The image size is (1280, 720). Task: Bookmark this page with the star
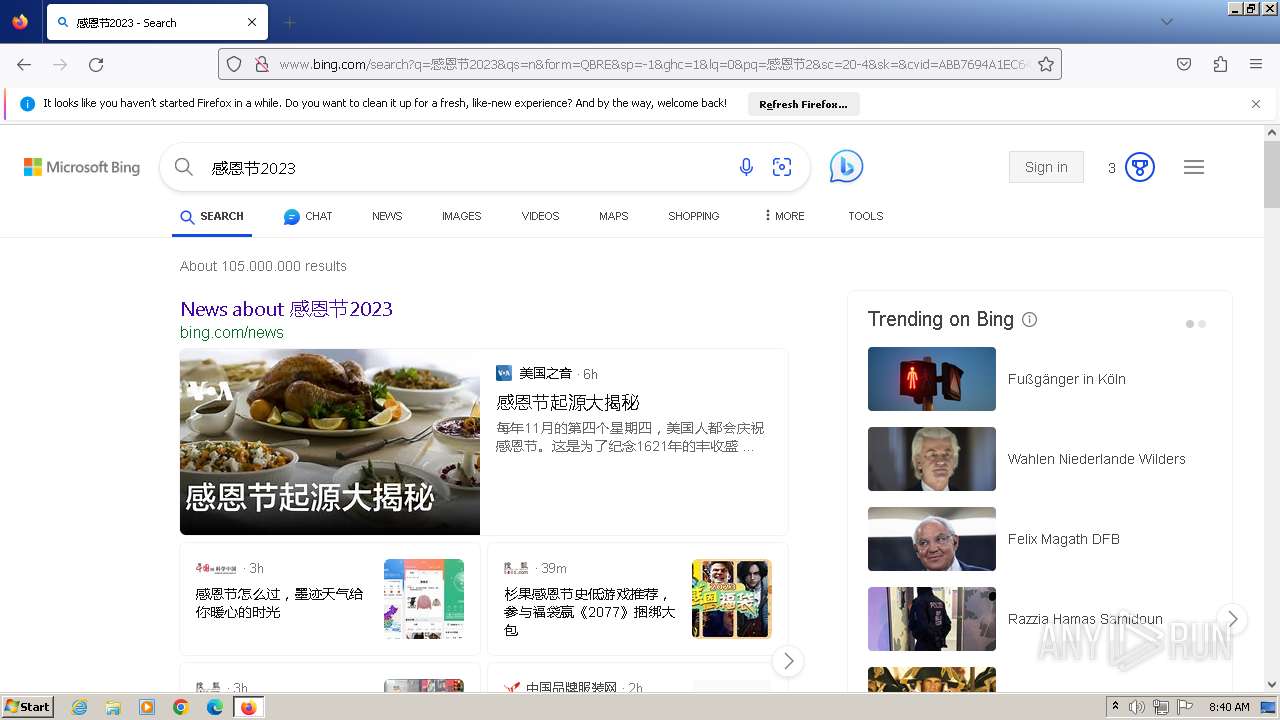pyautogui.click(x=1046, y=64)
